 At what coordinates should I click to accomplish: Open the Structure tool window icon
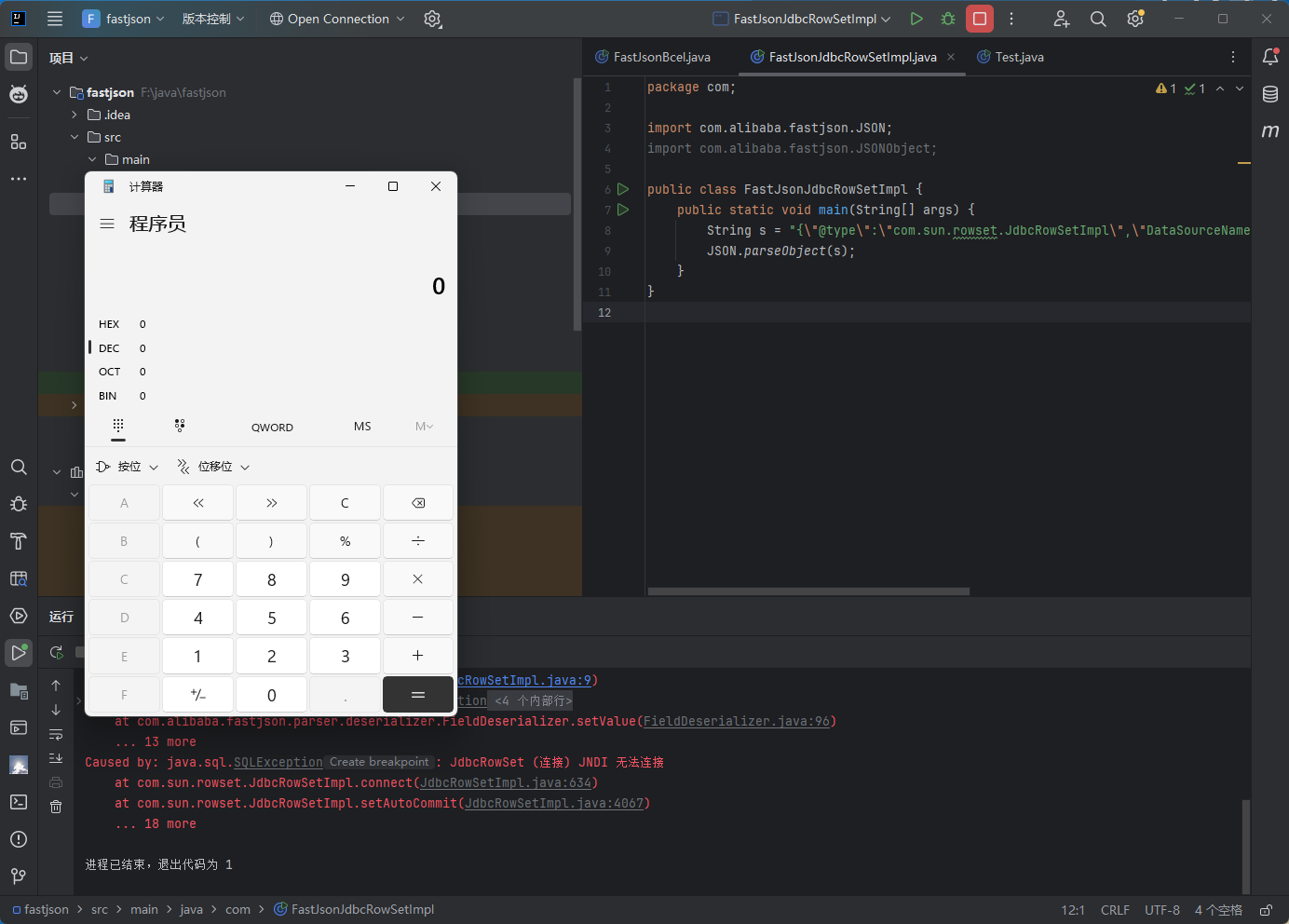click(x=19, y=142)
